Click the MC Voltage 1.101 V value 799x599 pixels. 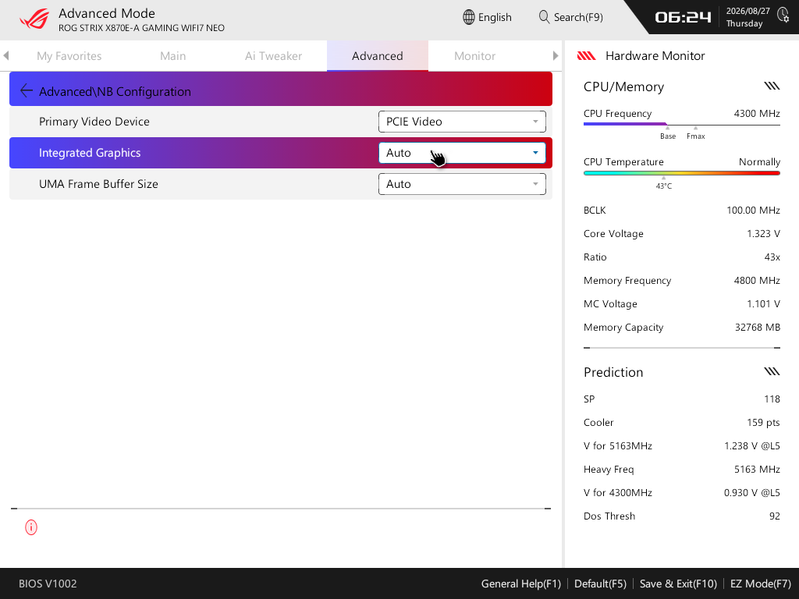coord(763,304)
